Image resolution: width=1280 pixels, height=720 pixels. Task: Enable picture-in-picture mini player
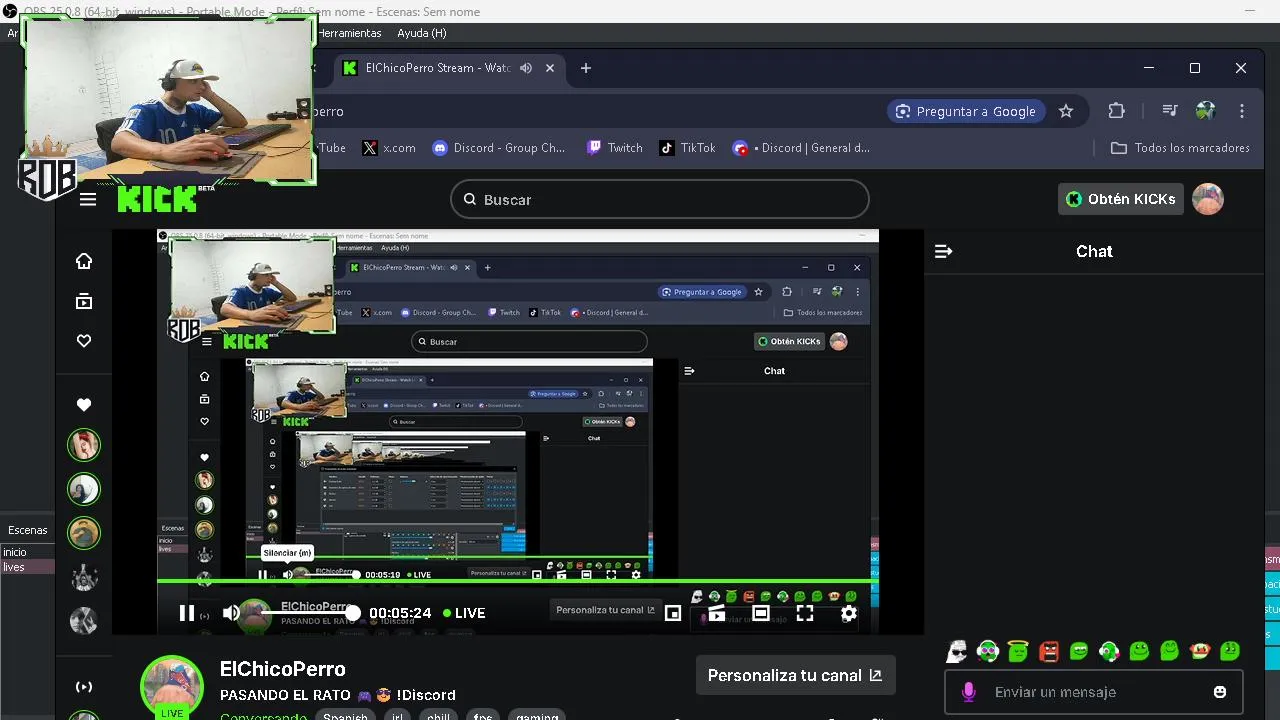click(673, 614)
